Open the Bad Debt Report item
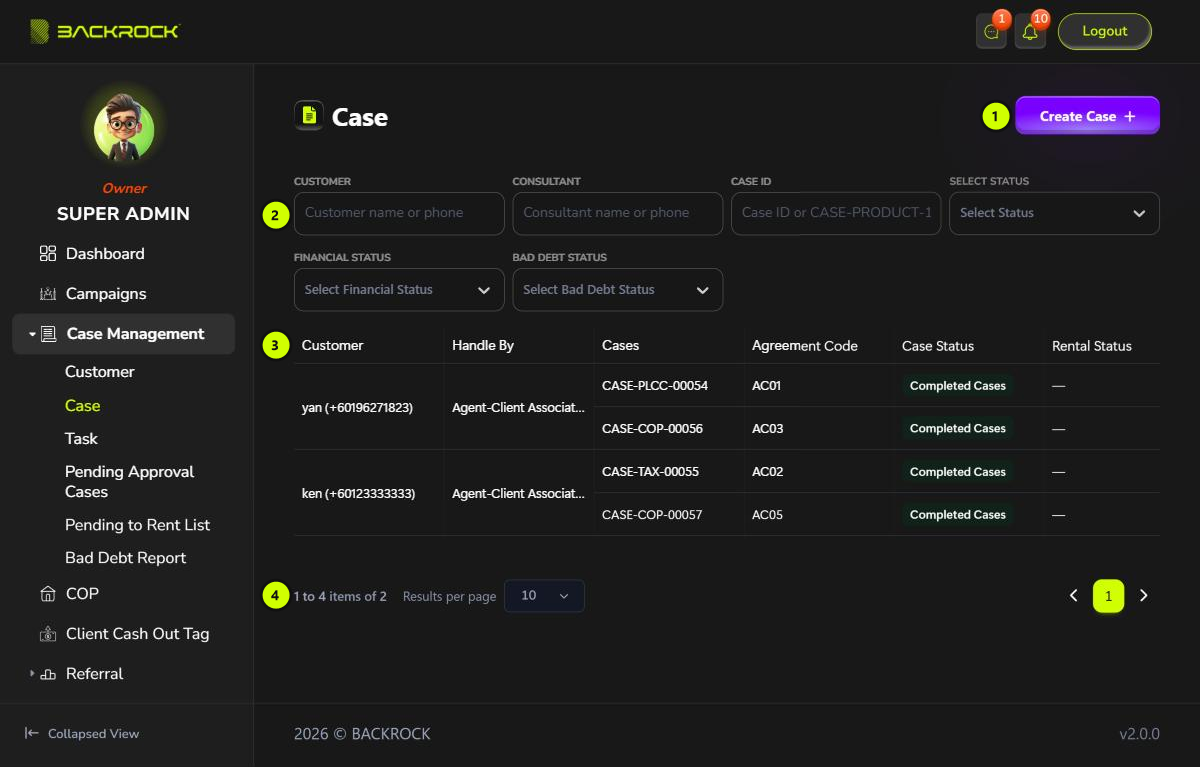1200x767 pixels. [x=126, y=558]
